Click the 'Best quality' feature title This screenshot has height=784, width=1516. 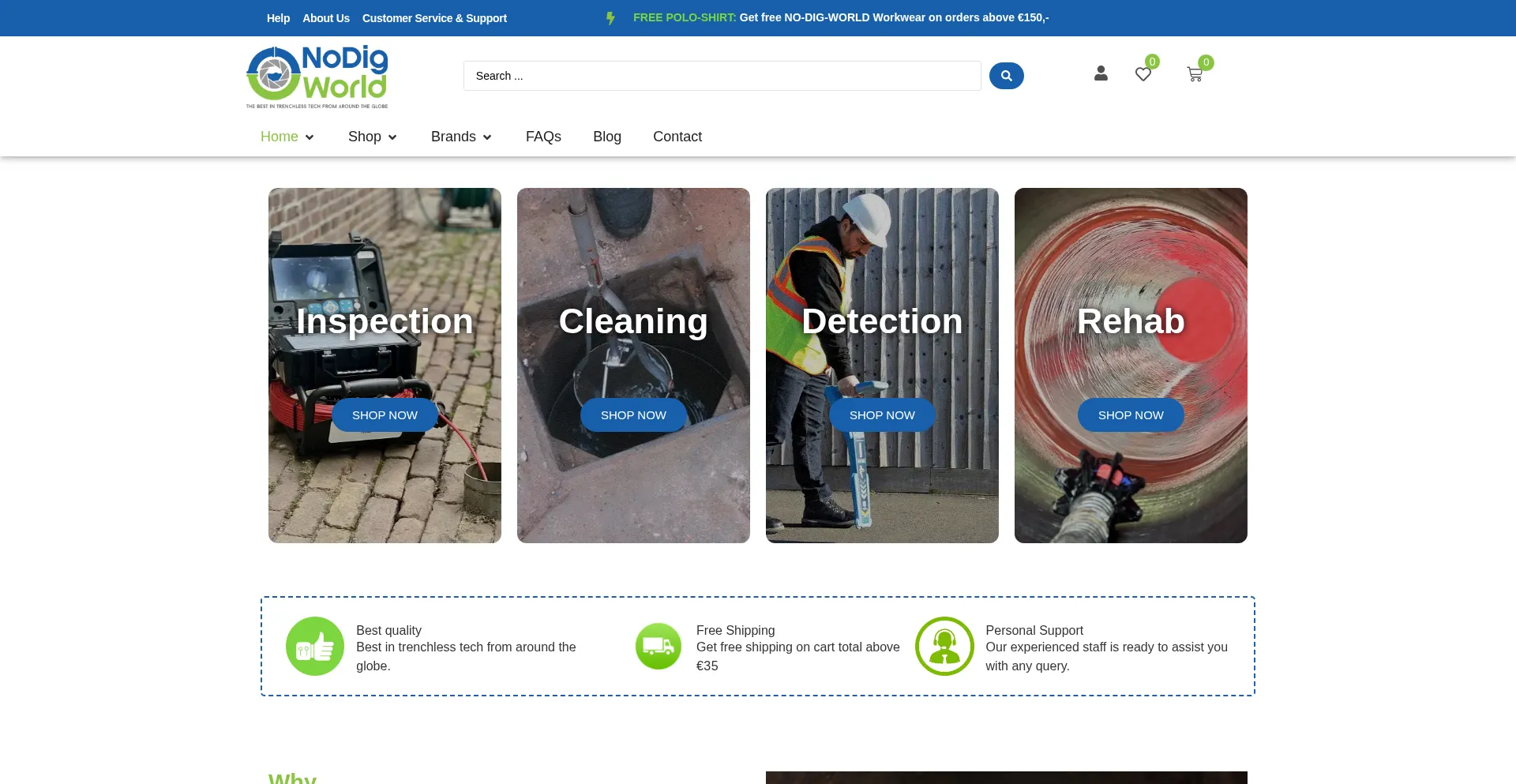(388, 630)
